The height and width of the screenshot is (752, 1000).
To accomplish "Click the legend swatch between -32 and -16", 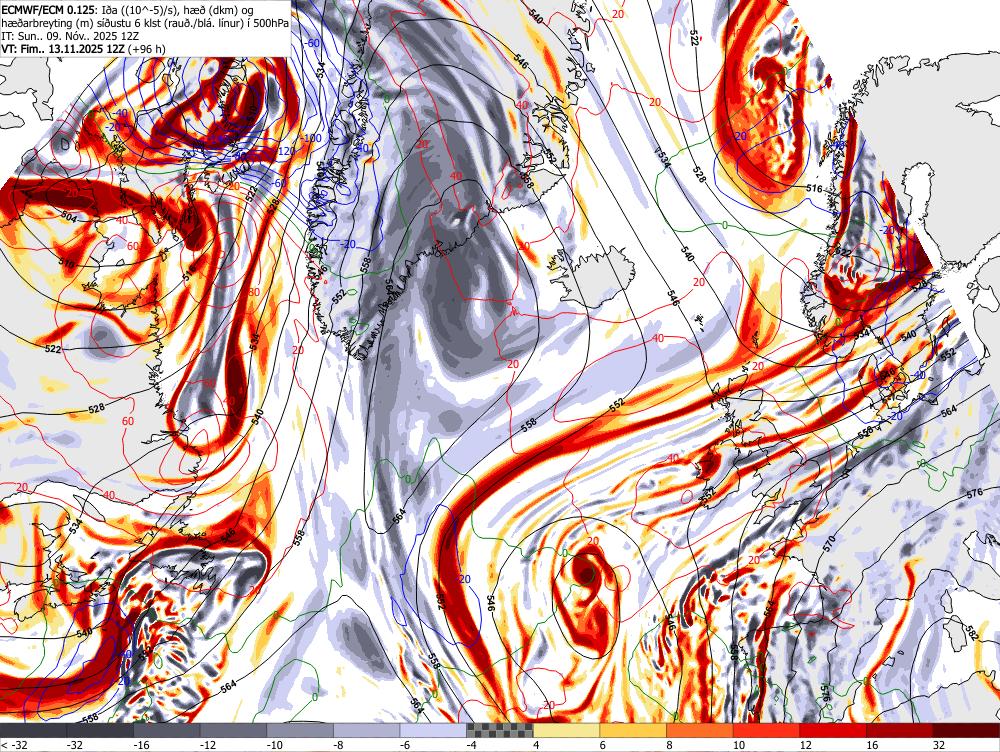I will 100,730.
